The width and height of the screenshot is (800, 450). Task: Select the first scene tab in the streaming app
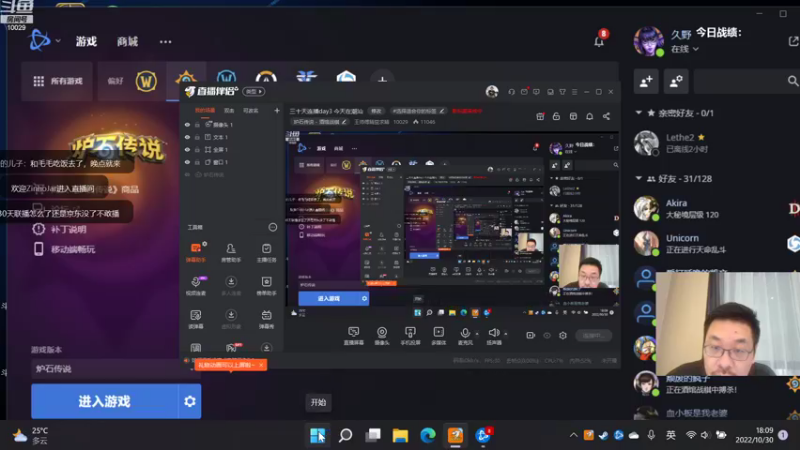(x=205, y=111)
